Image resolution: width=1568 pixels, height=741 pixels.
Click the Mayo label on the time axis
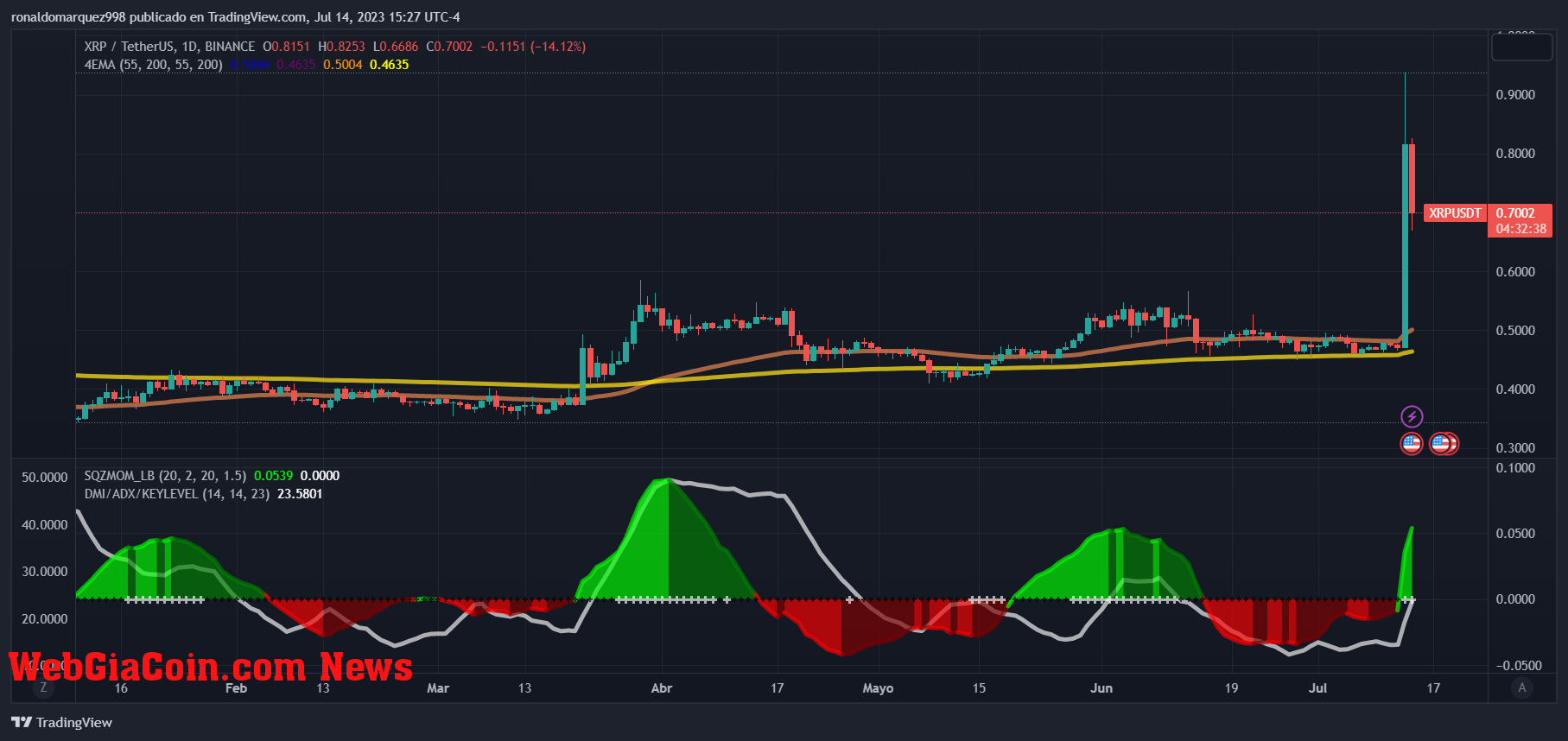point(878,688)
